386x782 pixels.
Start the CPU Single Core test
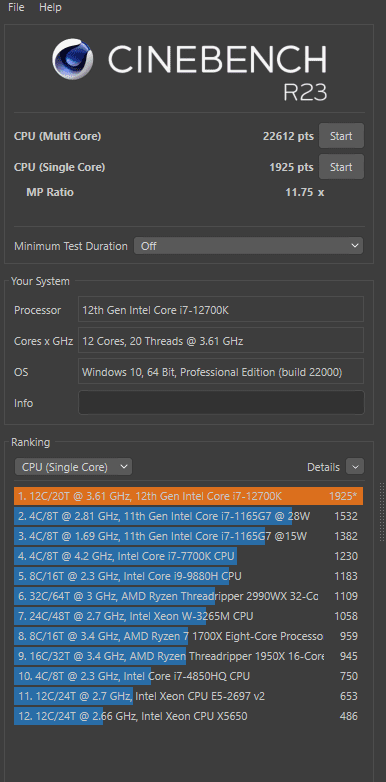[341, 167]
